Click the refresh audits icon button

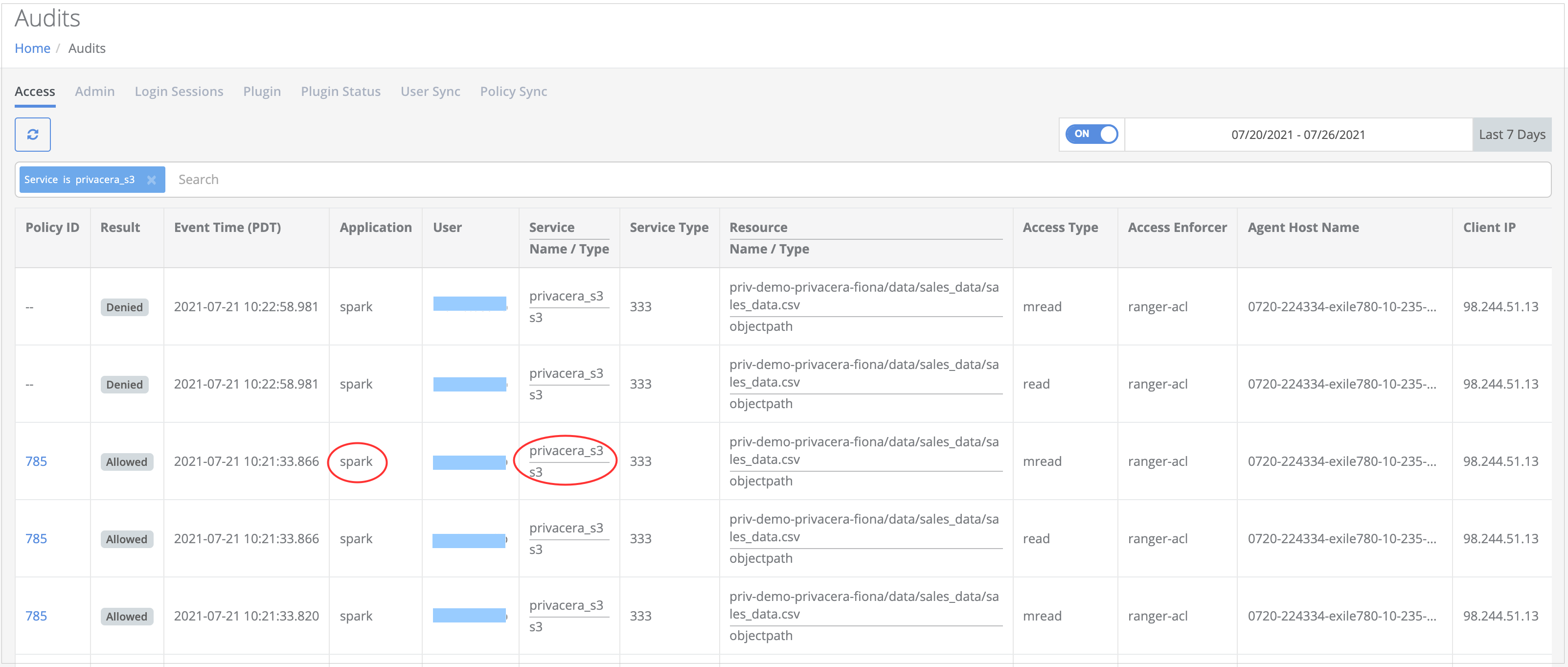click(32, 135)
